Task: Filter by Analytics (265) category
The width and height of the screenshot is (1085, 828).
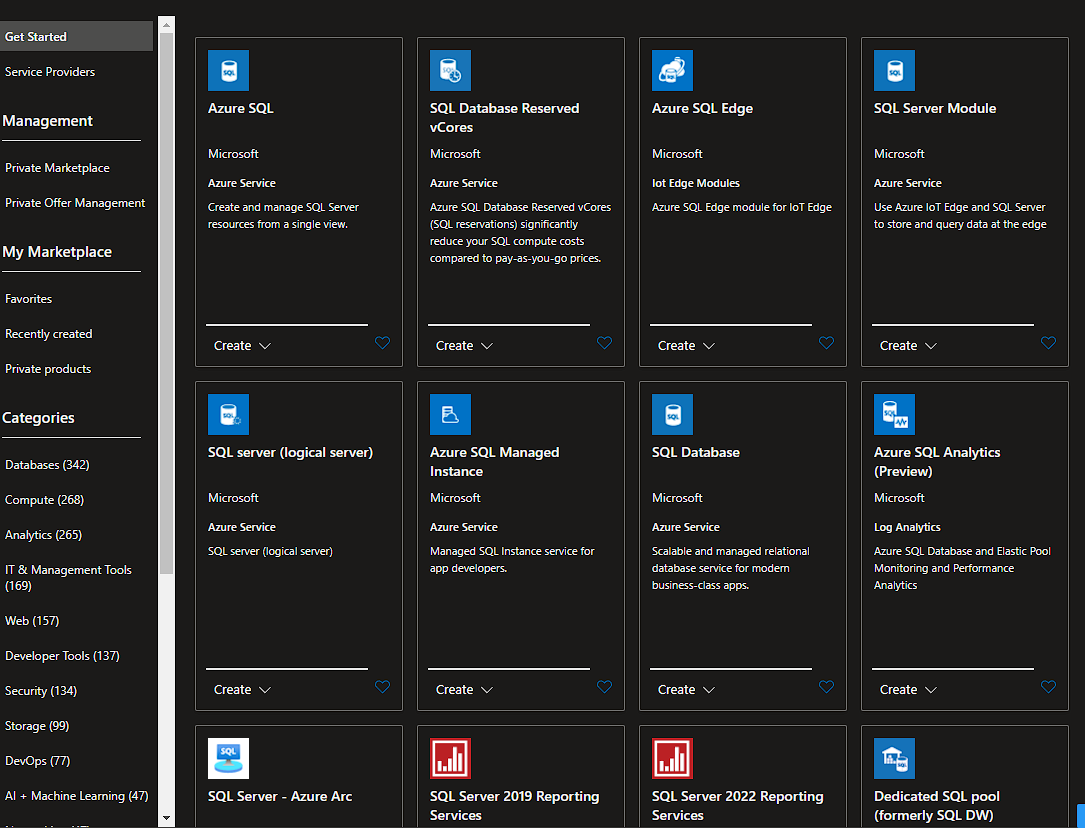Action: (x=44, y=535)
